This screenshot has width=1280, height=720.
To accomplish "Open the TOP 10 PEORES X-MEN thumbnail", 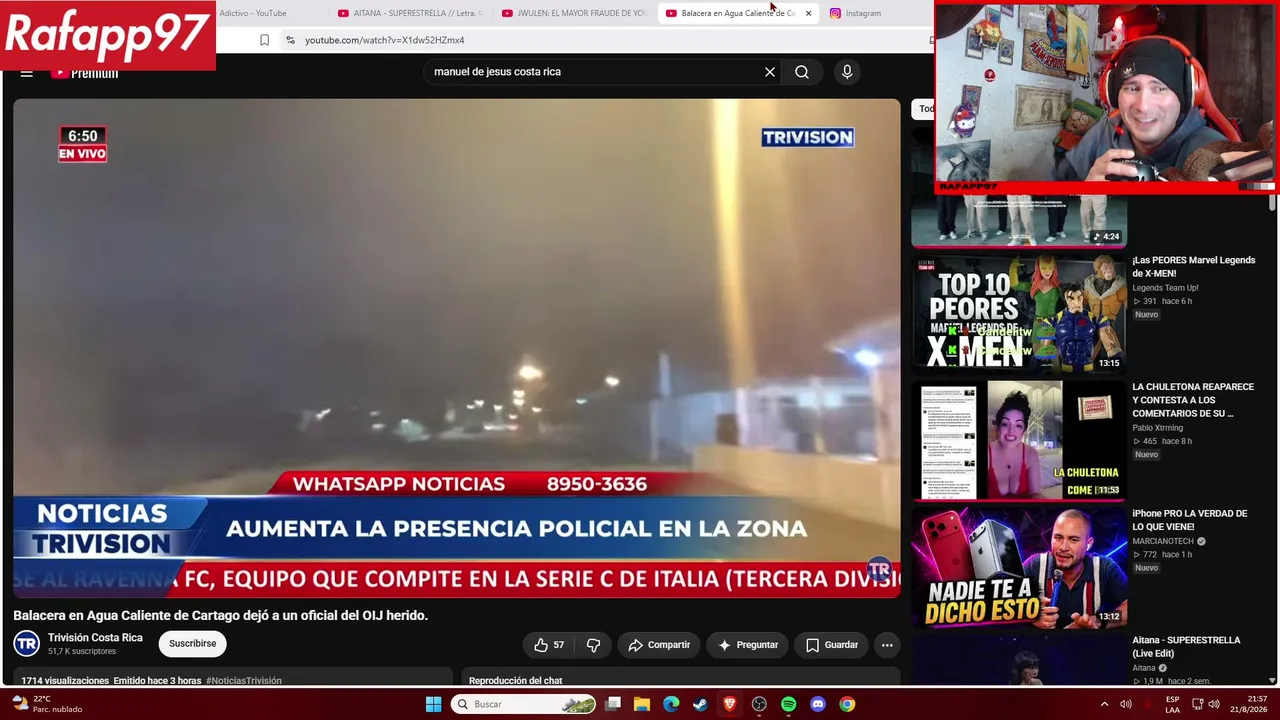I will (x=1019, y=312).
